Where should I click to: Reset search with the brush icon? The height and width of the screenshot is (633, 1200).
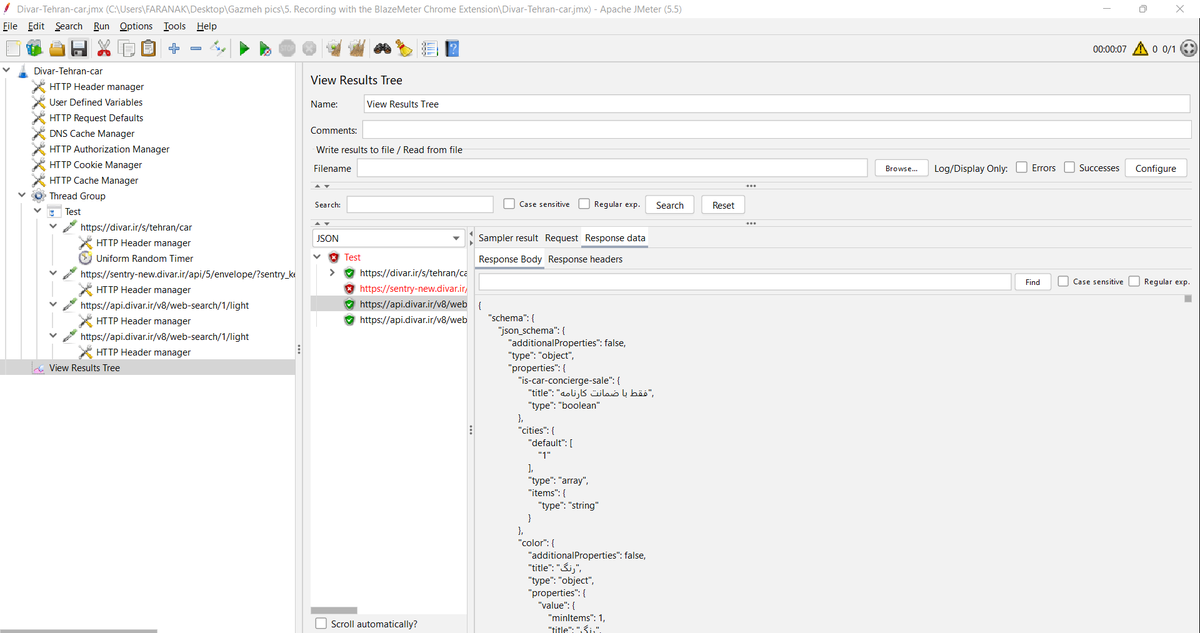(404, 48)
